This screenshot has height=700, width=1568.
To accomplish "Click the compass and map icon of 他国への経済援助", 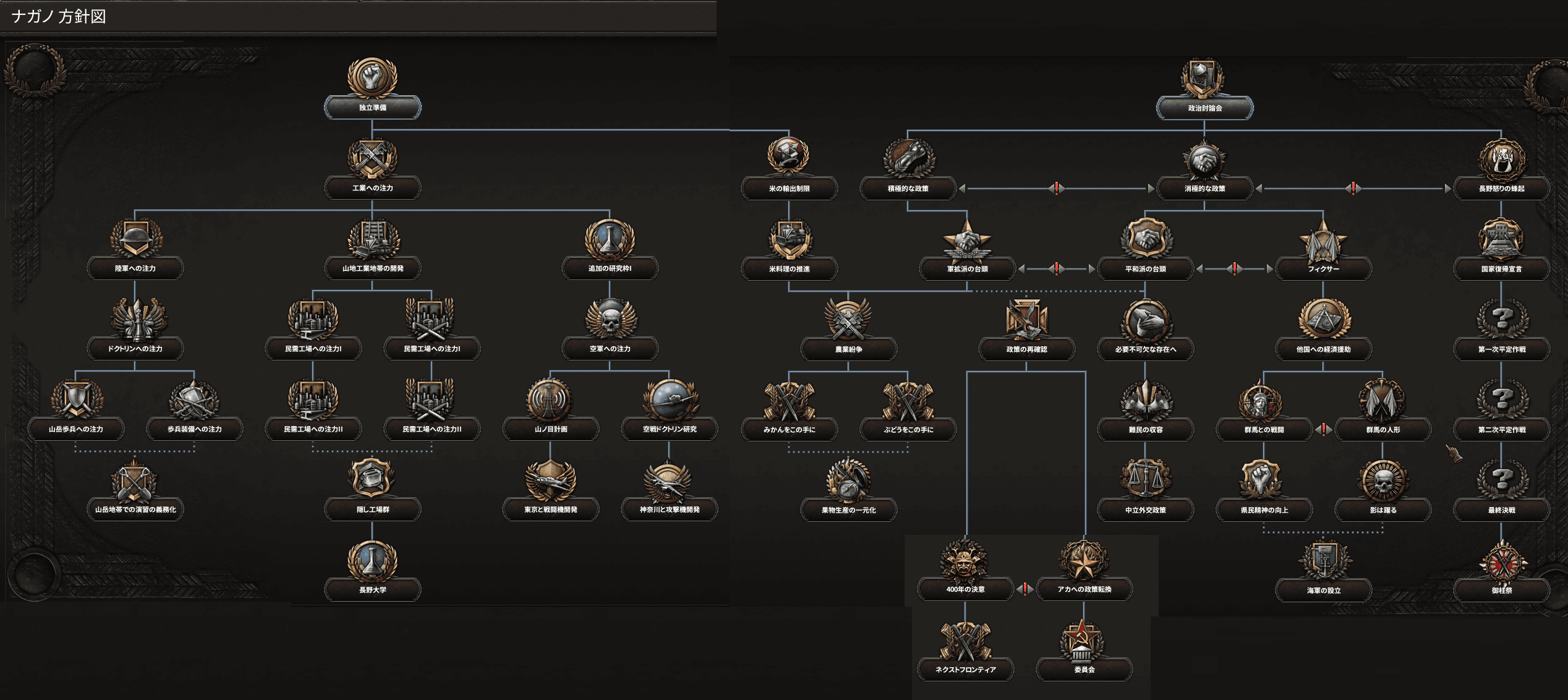I will (x=1323, y=318).
